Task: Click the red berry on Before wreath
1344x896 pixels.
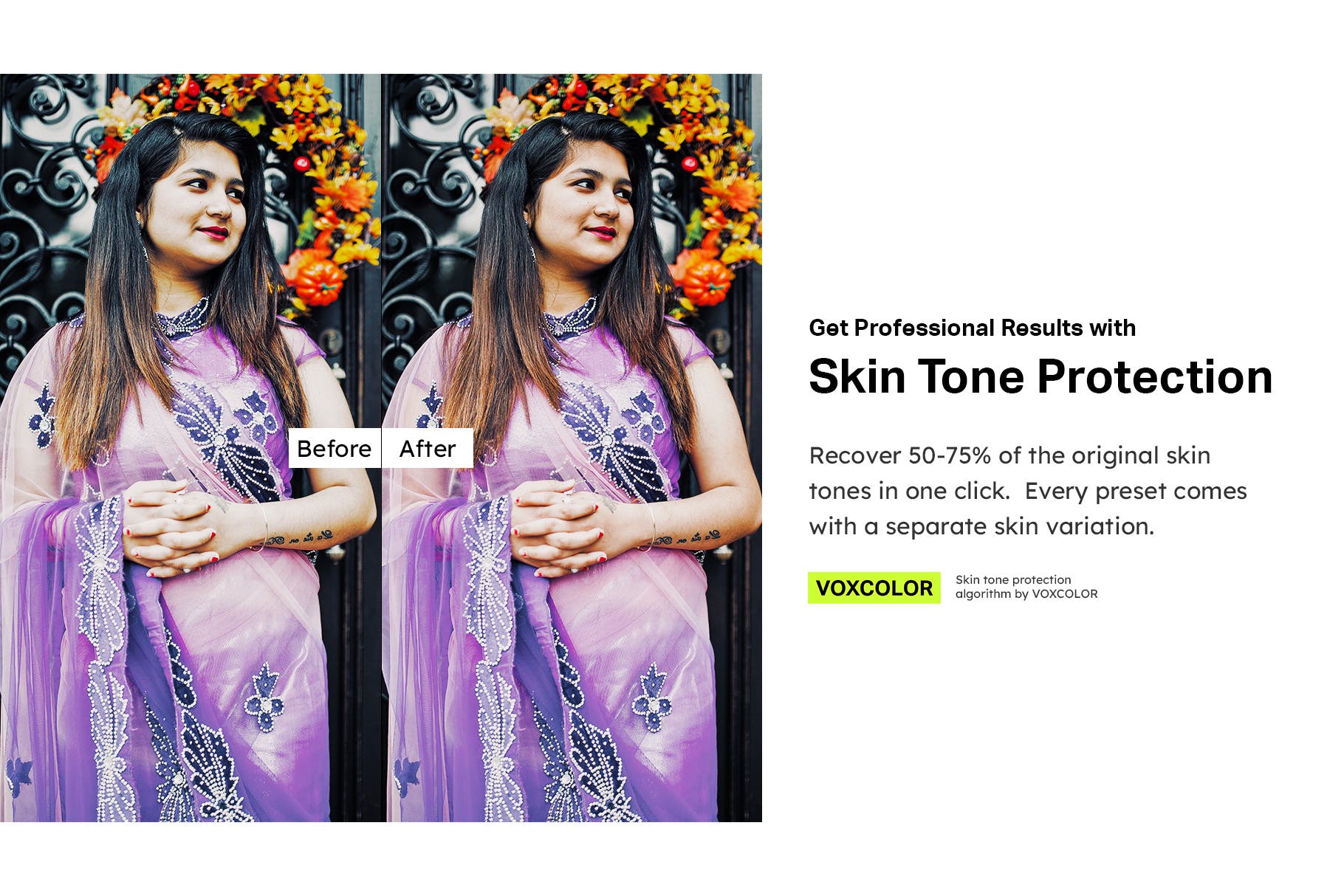Action: click(301, 163)
